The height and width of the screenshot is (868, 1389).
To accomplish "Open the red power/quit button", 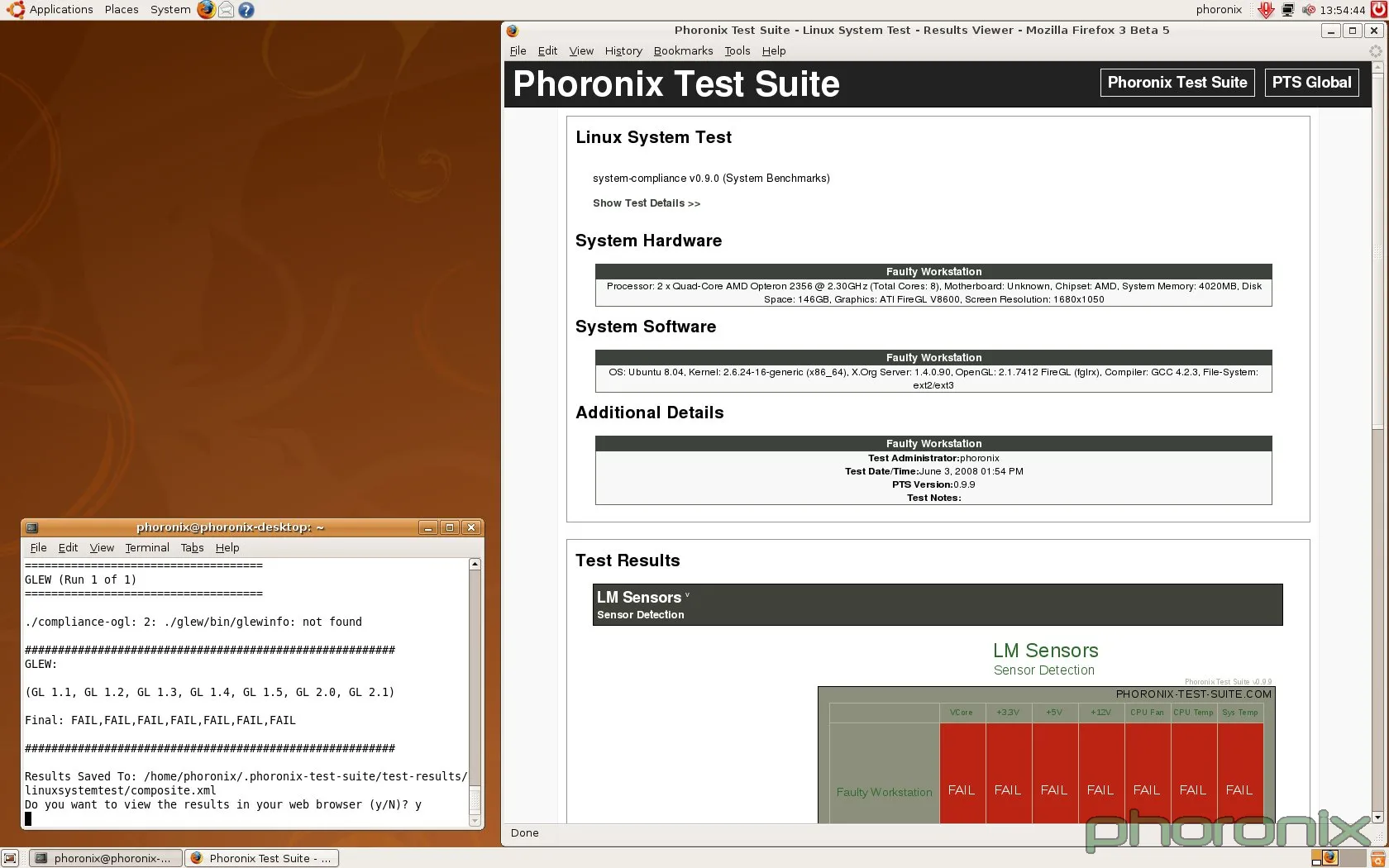I will (x=1378, y=10).
